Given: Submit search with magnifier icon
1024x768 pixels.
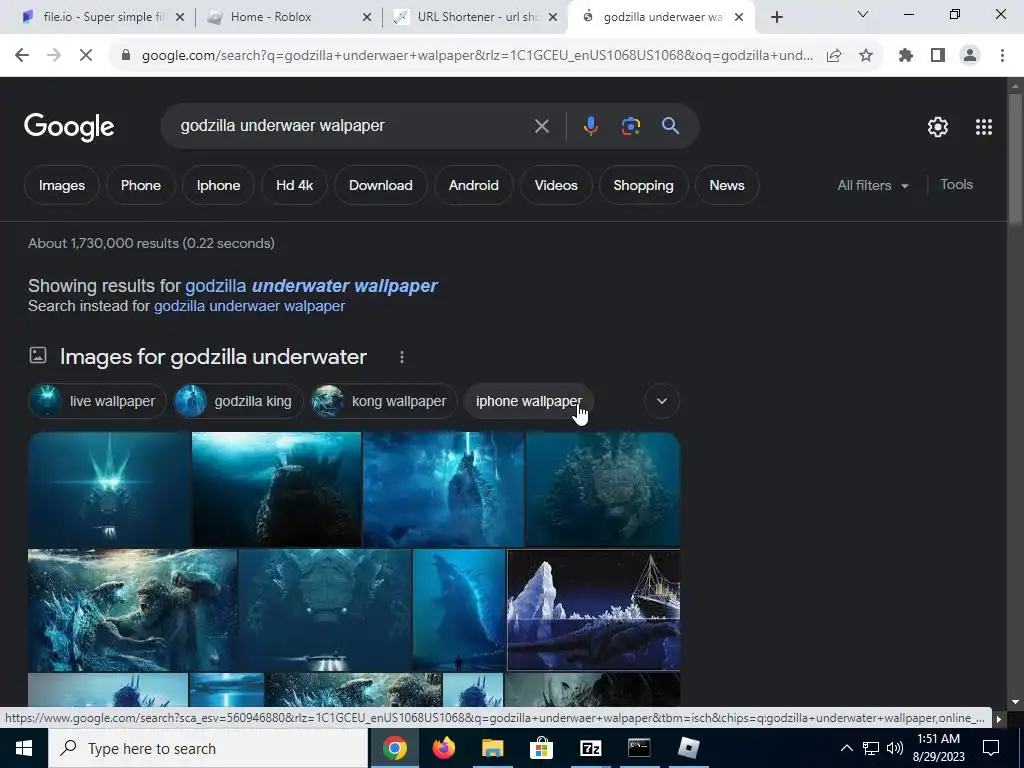Looking at the screenshot, I should click(x=670, y=126).
